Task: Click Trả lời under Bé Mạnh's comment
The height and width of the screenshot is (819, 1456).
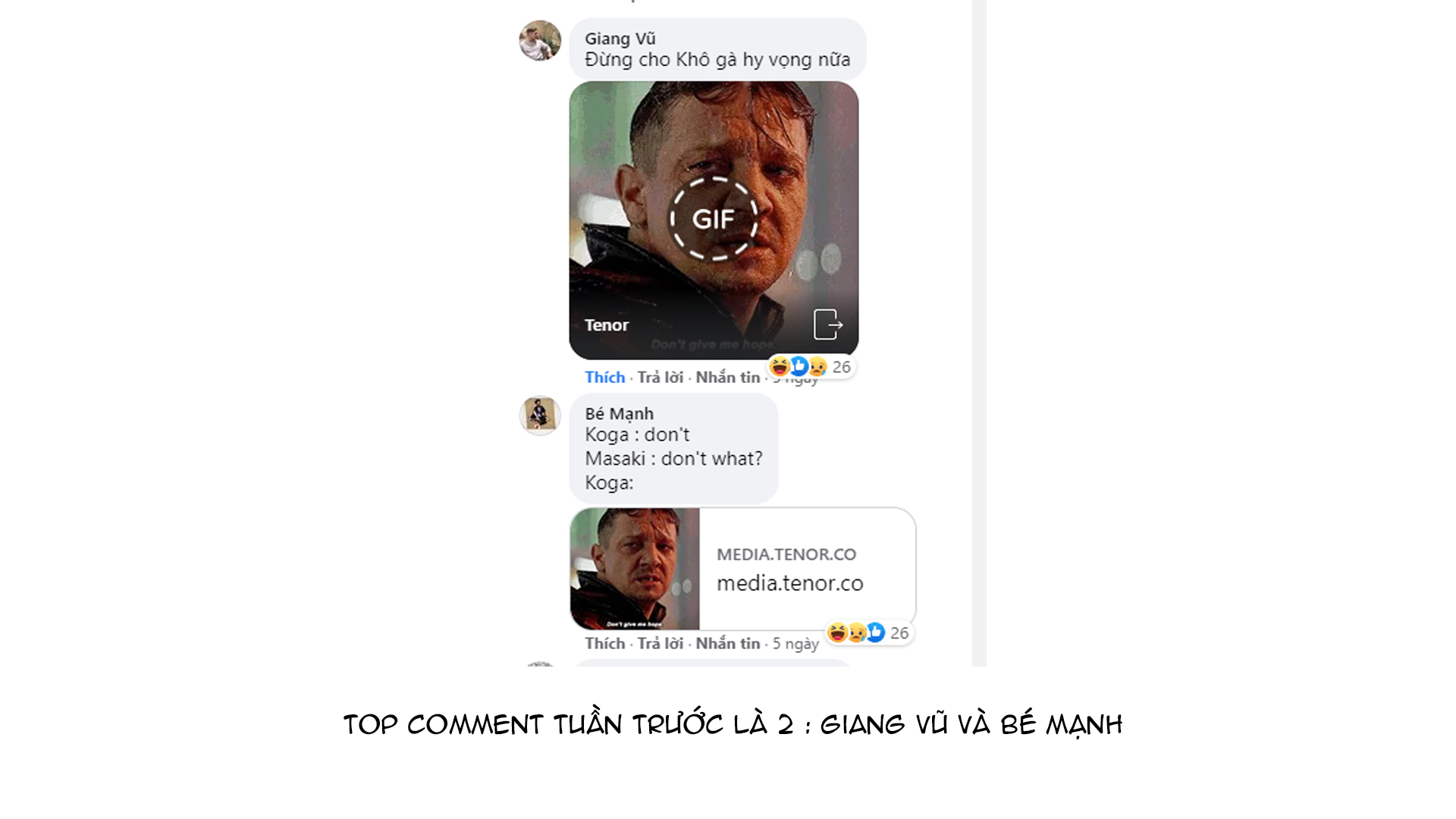Action: click(x=660, y=643)
